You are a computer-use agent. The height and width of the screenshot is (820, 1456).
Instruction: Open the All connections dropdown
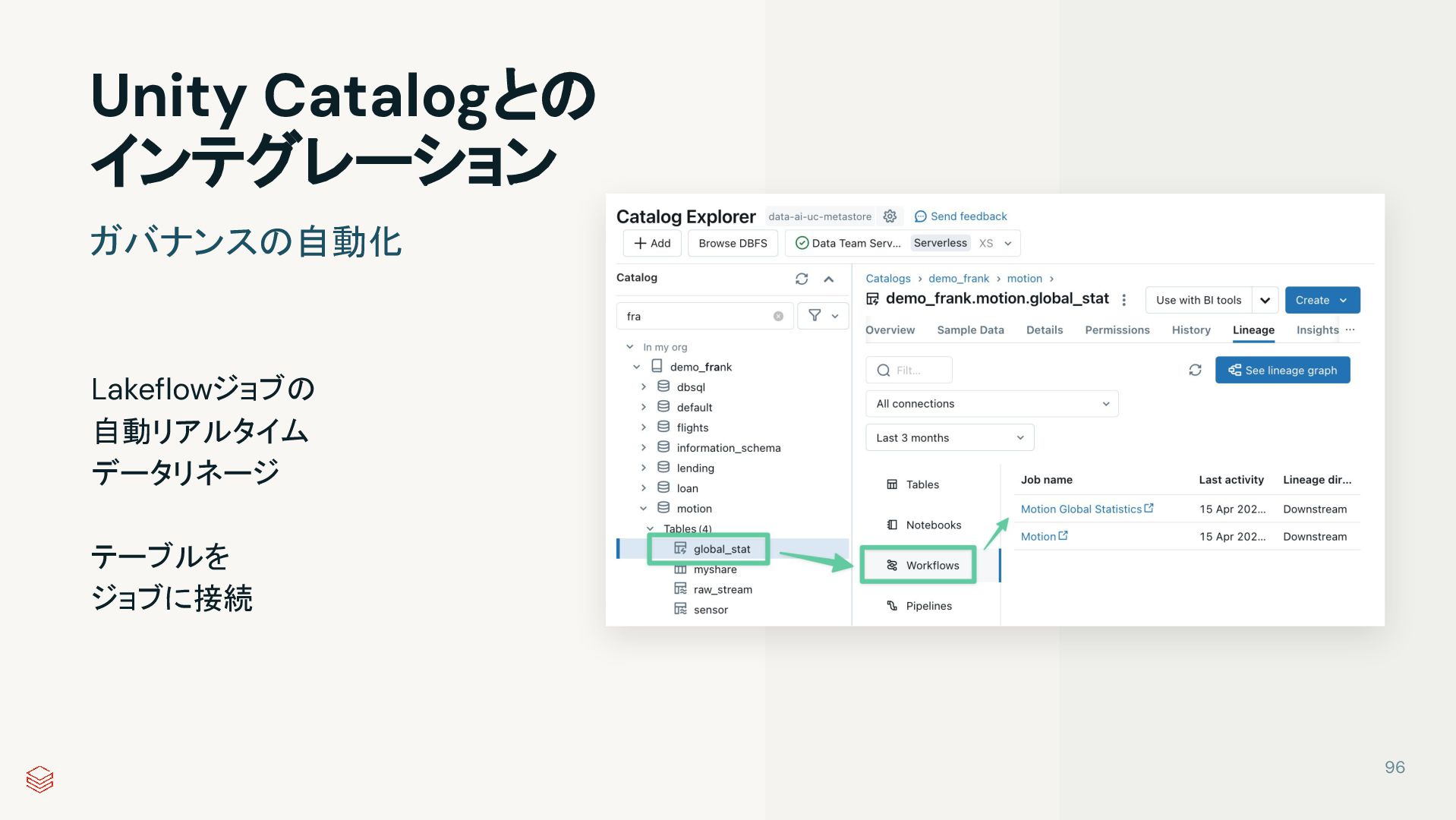(x=991, y=404)
